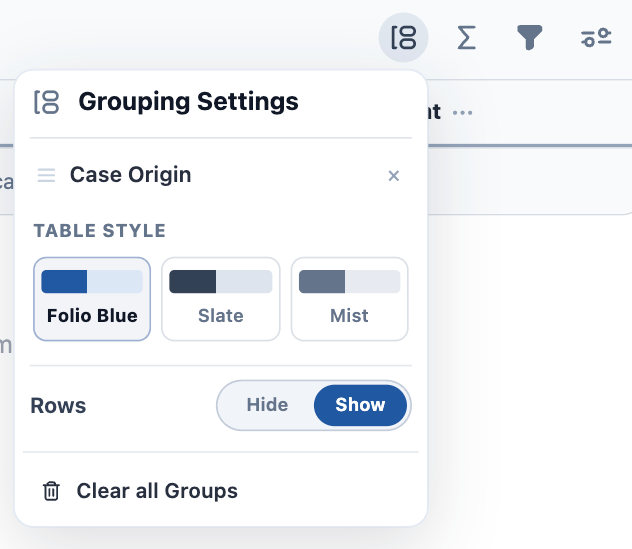Remove the Case Origin grouping
Screen dimensions: 632x549
pos(393,176)
